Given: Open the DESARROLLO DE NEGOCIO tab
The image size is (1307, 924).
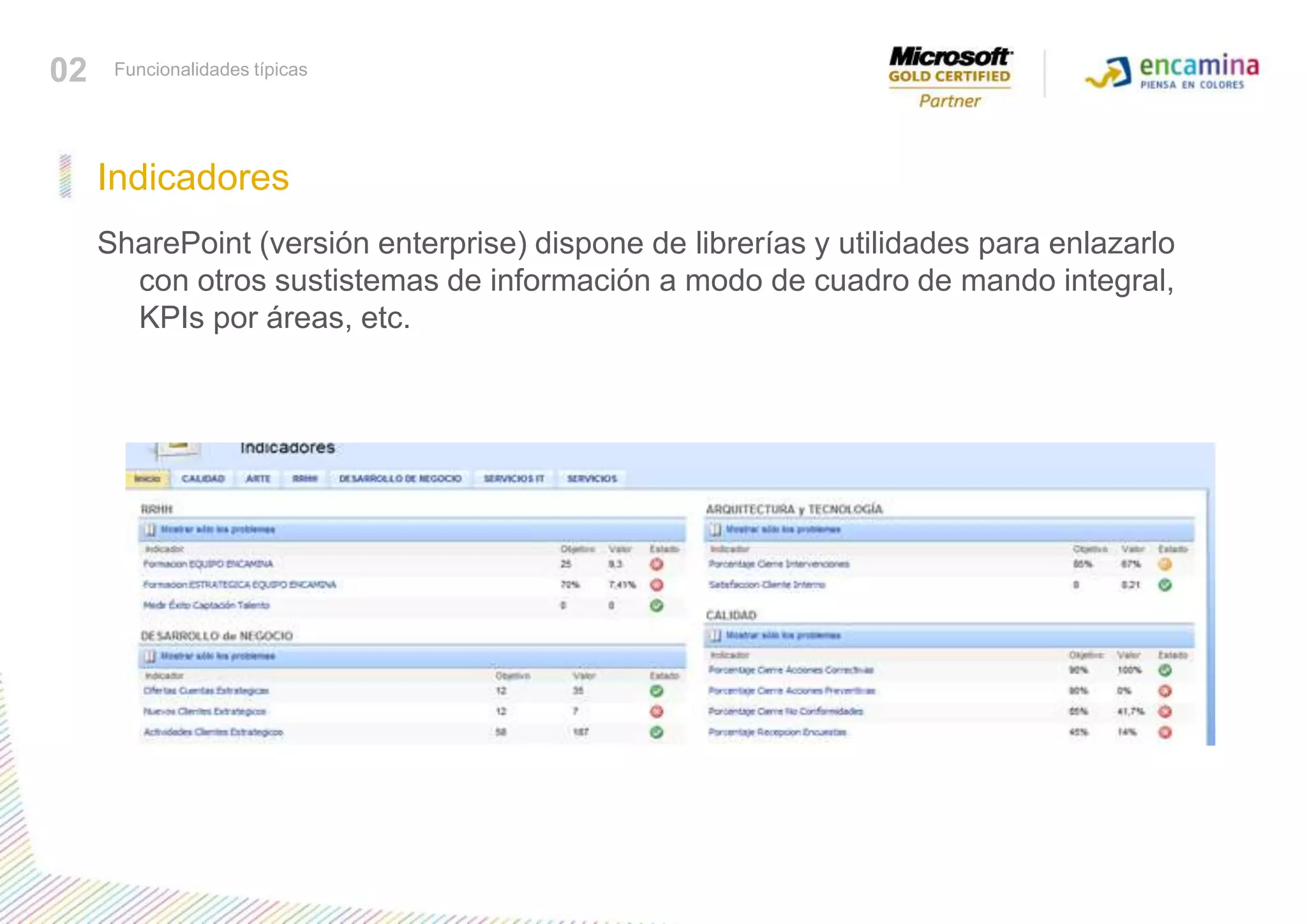Looking at the screenshot, I should point(400,479).
